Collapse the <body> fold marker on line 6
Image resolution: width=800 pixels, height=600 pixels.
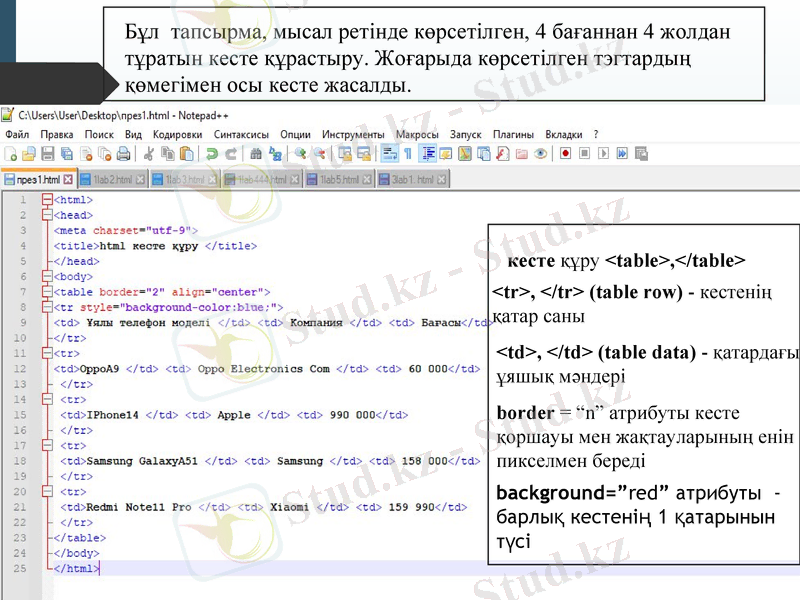(x=46, y=276)
